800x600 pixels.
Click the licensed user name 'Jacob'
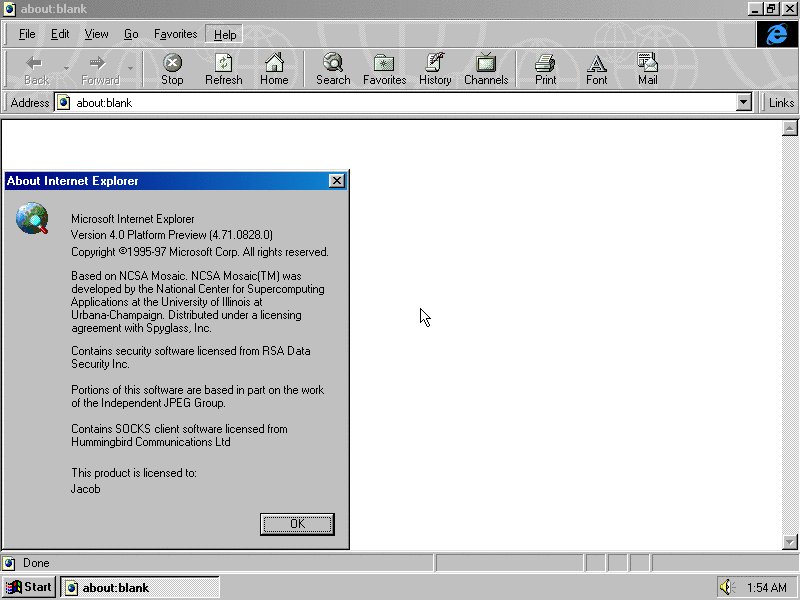click(x=86, y=489)
